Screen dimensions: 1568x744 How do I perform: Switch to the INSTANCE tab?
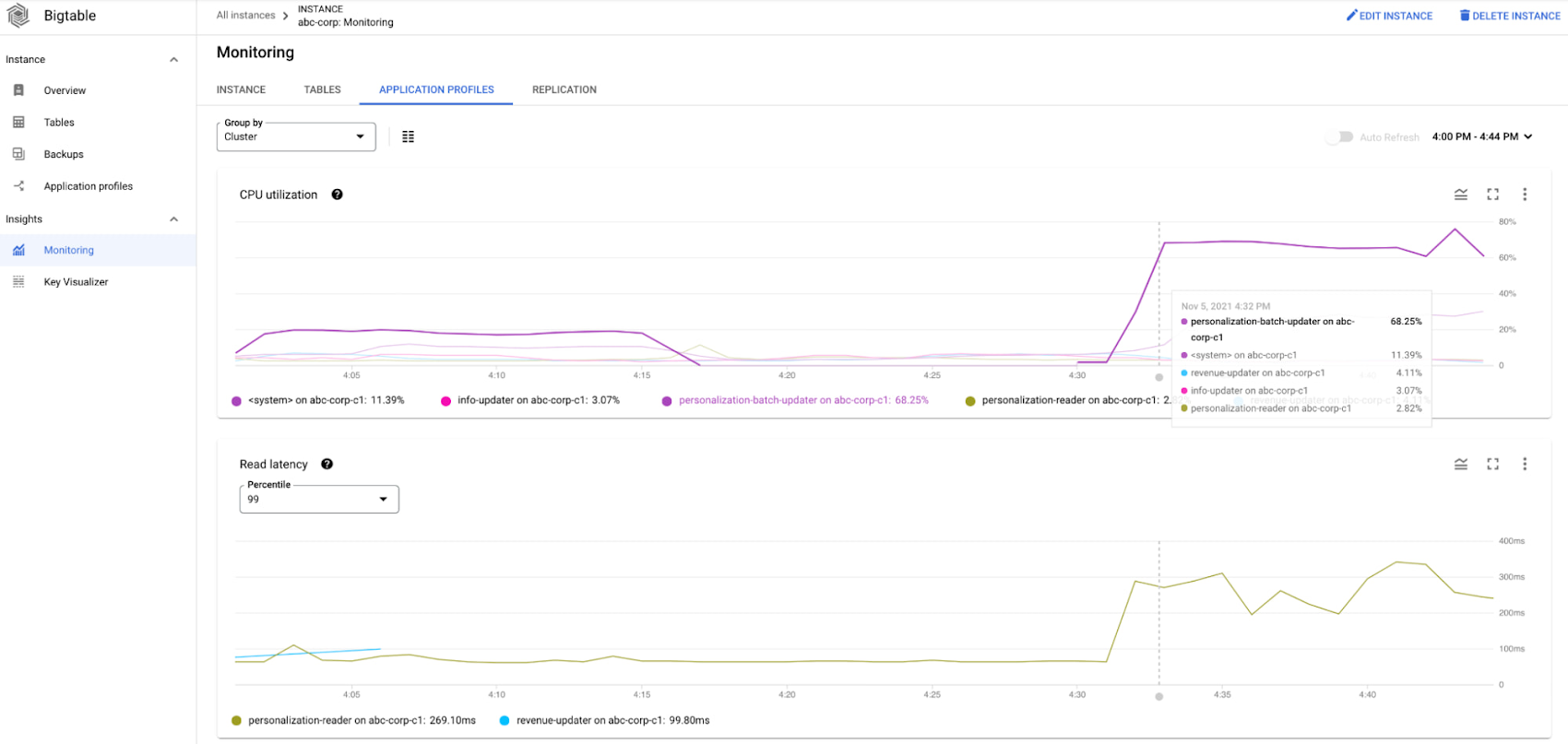pyautogui.click(x=241, y=89)
